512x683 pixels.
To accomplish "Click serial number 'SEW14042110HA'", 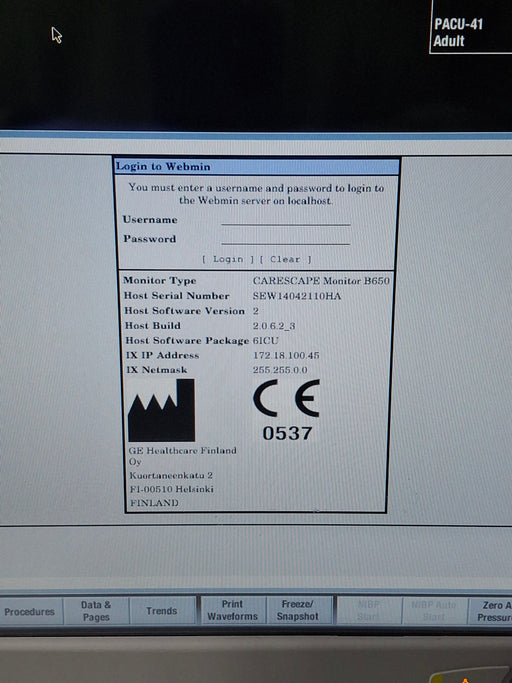I will tap(297, 296).
